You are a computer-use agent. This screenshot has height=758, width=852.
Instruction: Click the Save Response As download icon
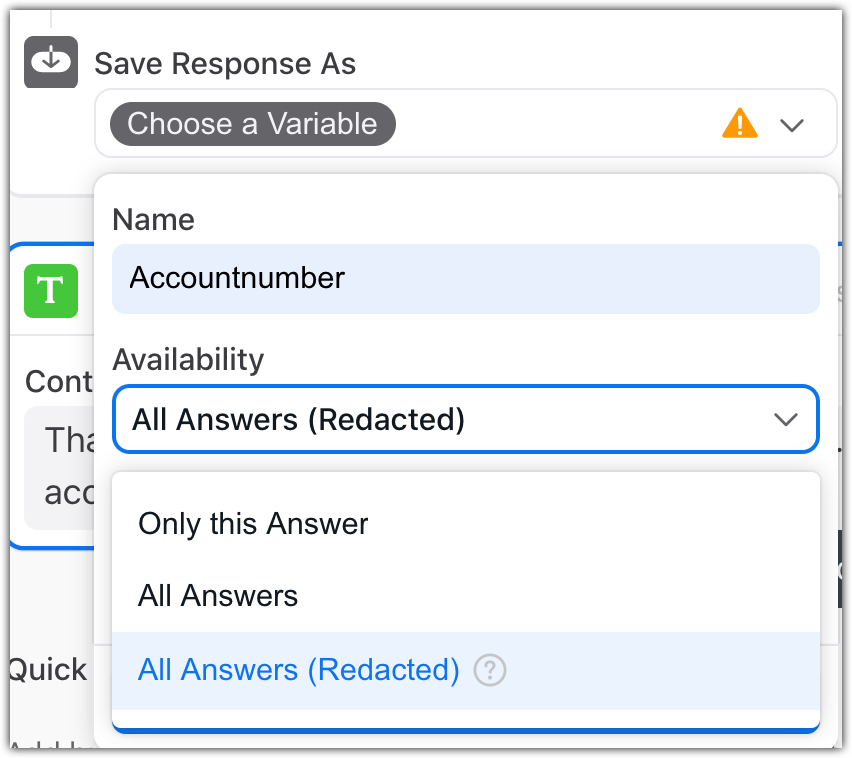[x=51, y=62]
